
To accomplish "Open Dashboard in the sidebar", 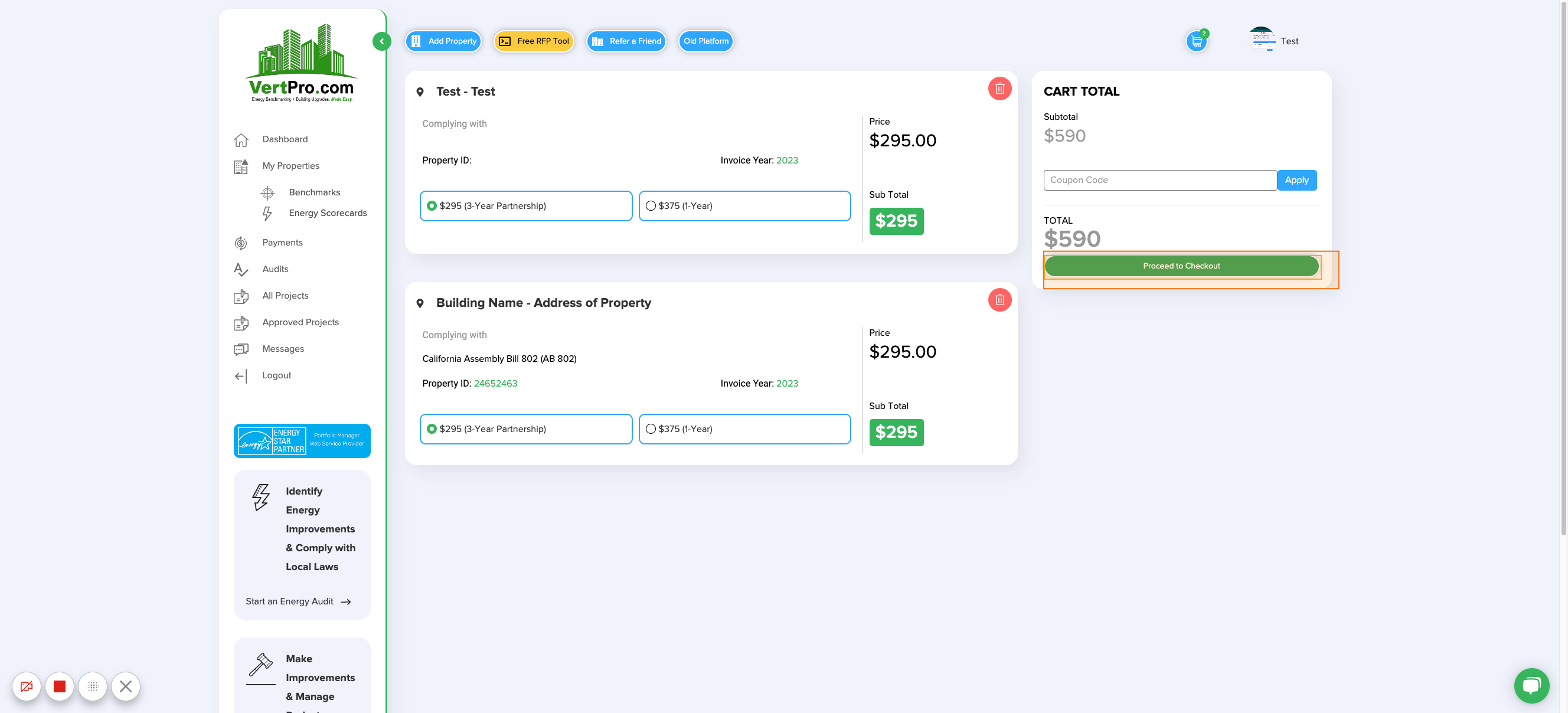I will (x=285, y=139).
